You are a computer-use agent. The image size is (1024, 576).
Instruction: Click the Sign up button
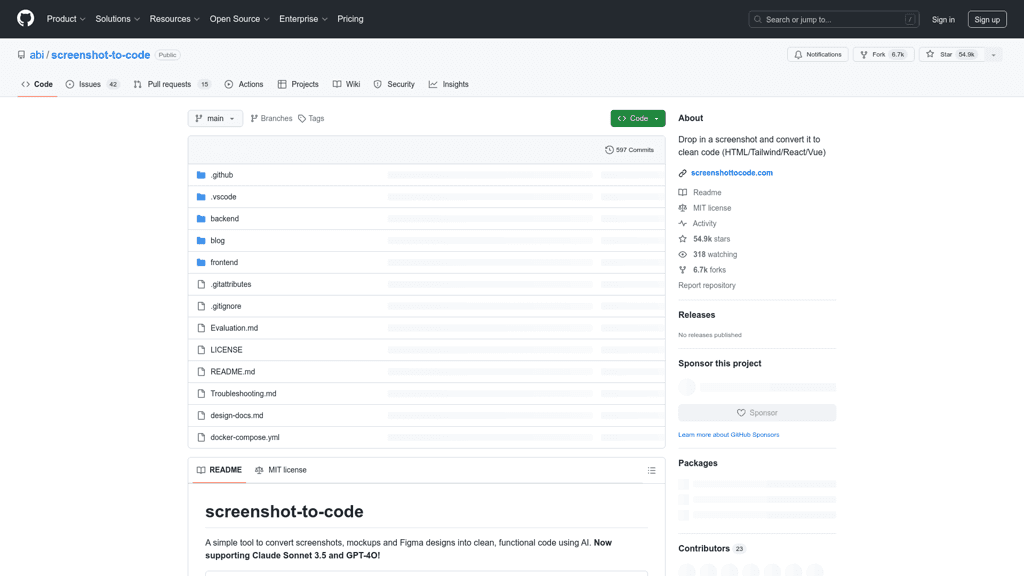point(987,19)
